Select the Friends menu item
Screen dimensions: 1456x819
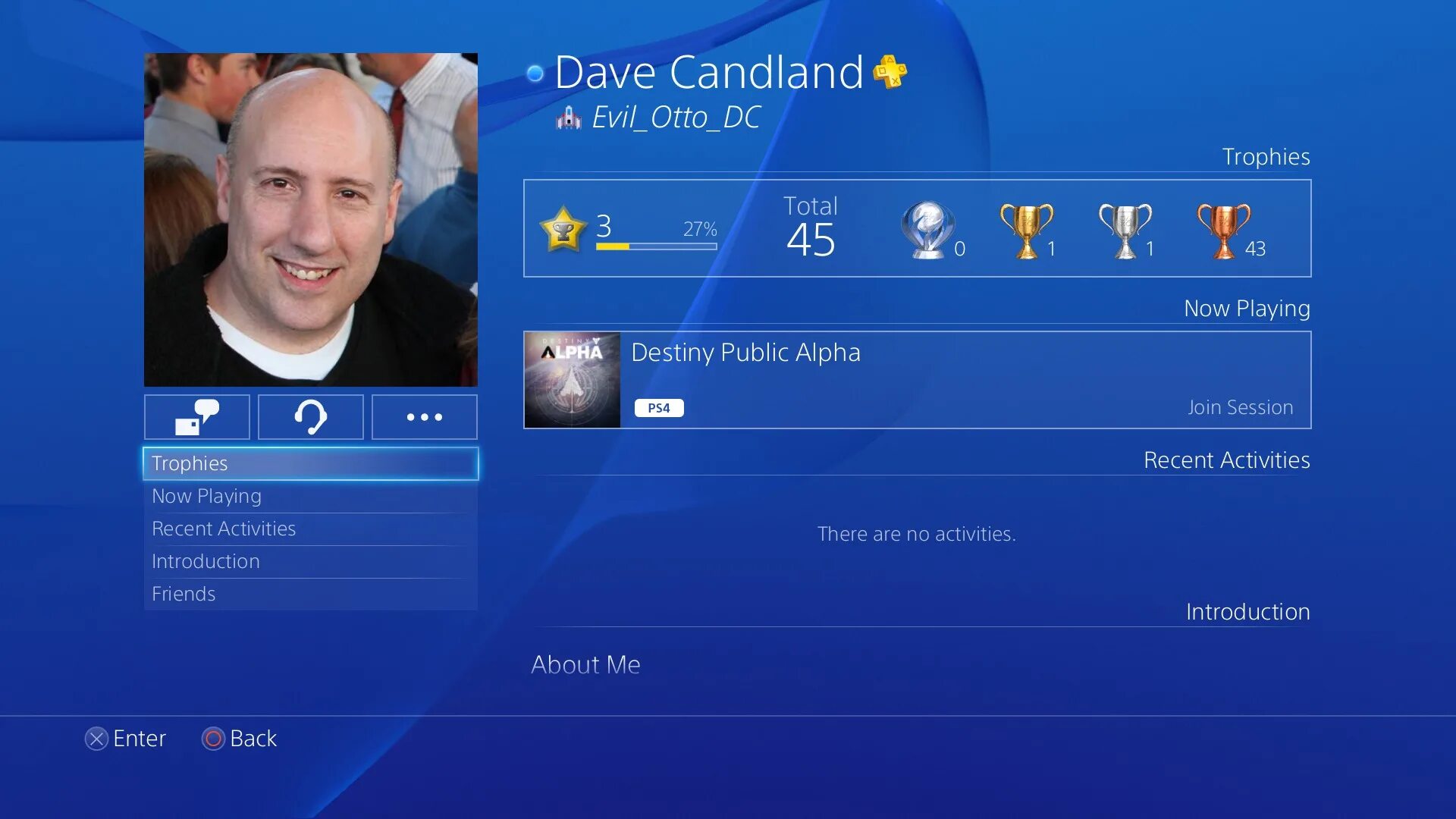[x=183, y=593]
